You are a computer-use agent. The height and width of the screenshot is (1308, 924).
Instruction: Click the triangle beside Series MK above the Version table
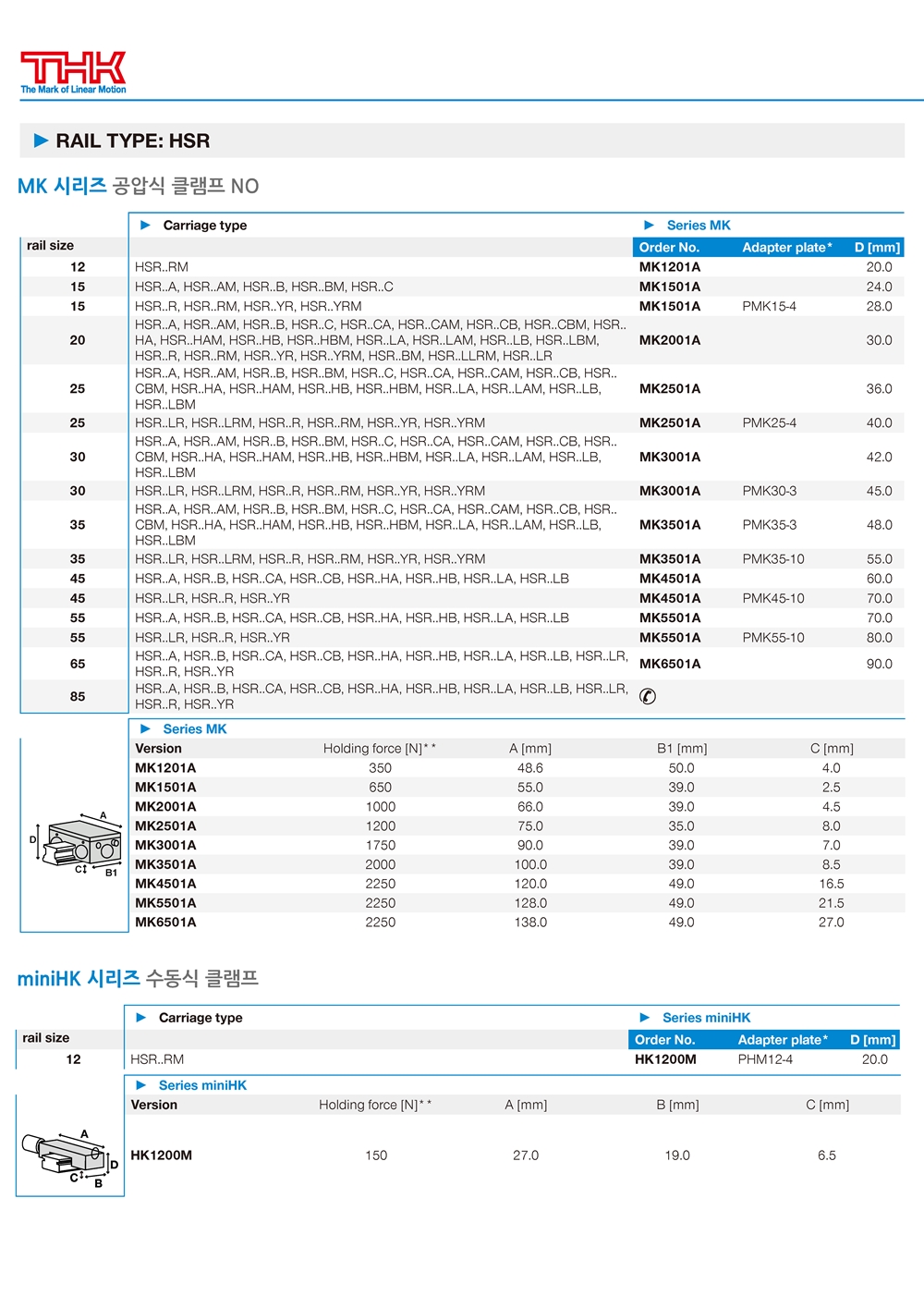click(x=145, y=728)
